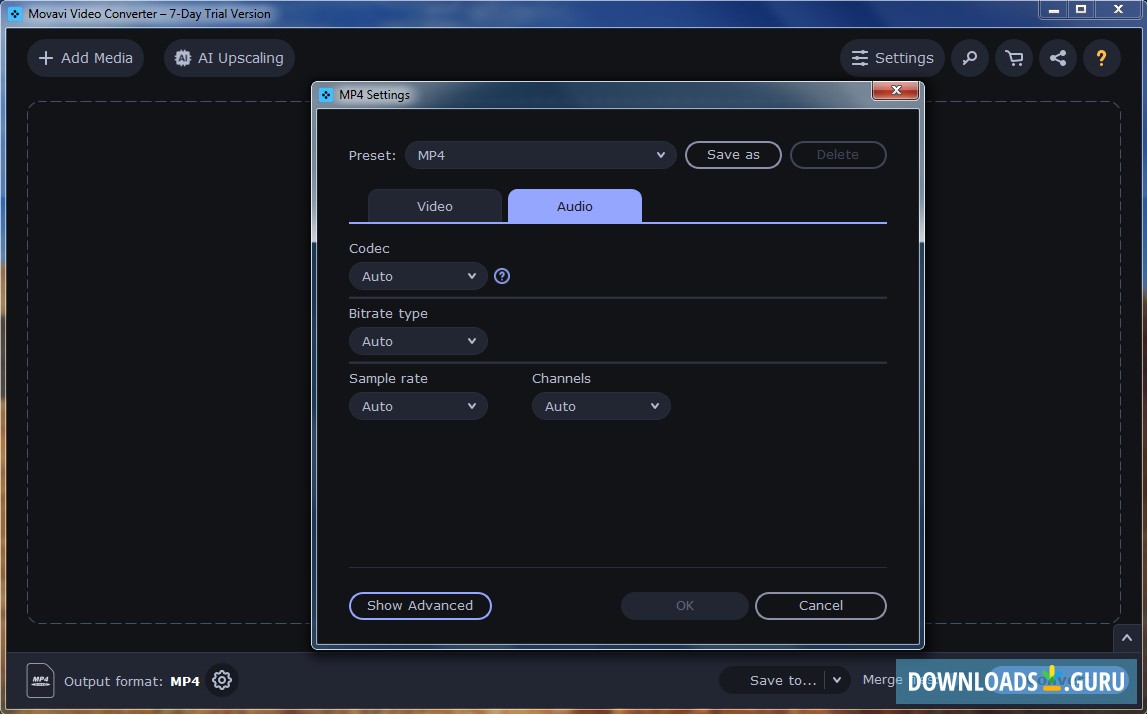This screenshot has width=1147, height=714.
Task: Switch to the Video tab
Action: 435,206
